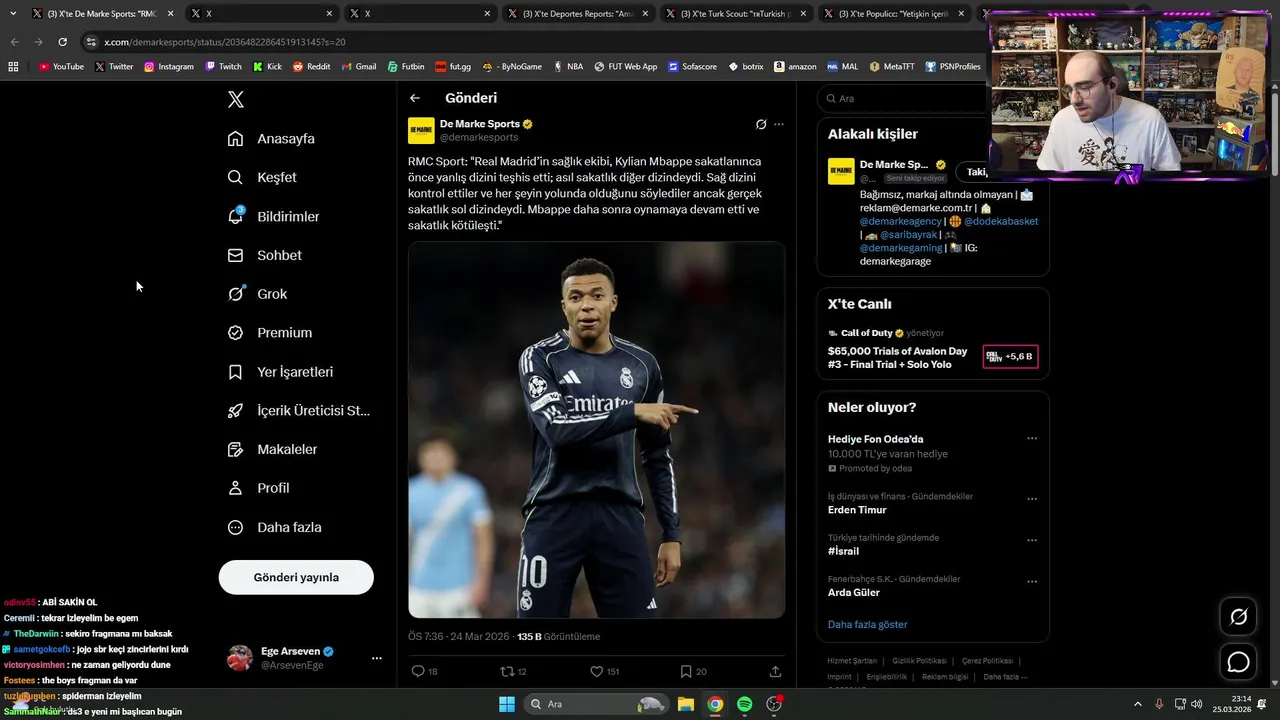Switch to X'te Populicc tab
Viewport: 1280px width, 720px height.
[895, 14]
